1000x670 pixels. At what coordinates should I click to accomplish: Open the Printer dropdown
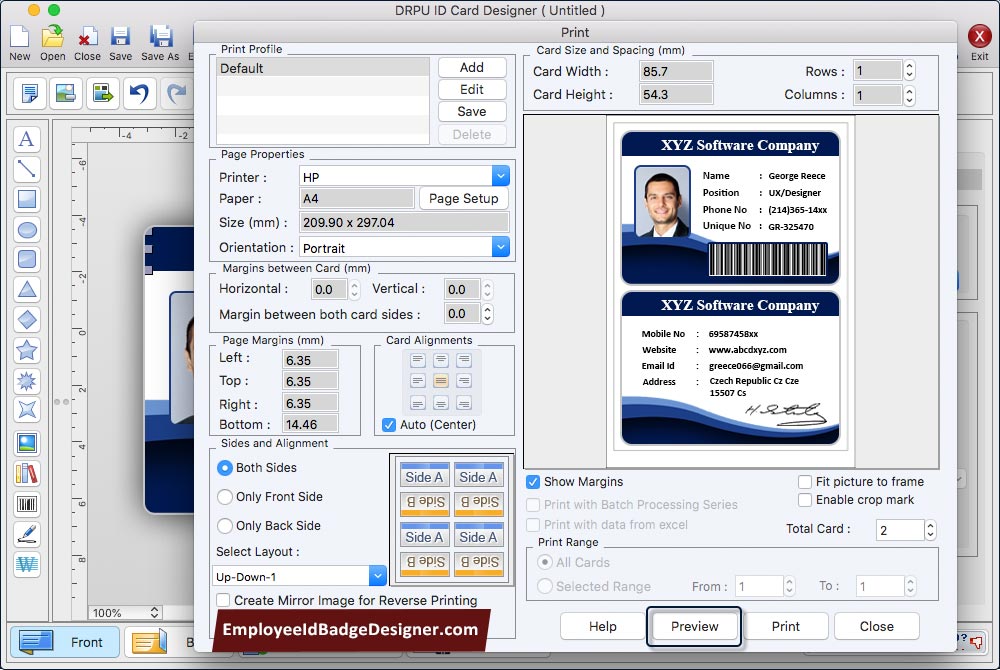click(x=501, y=176)
